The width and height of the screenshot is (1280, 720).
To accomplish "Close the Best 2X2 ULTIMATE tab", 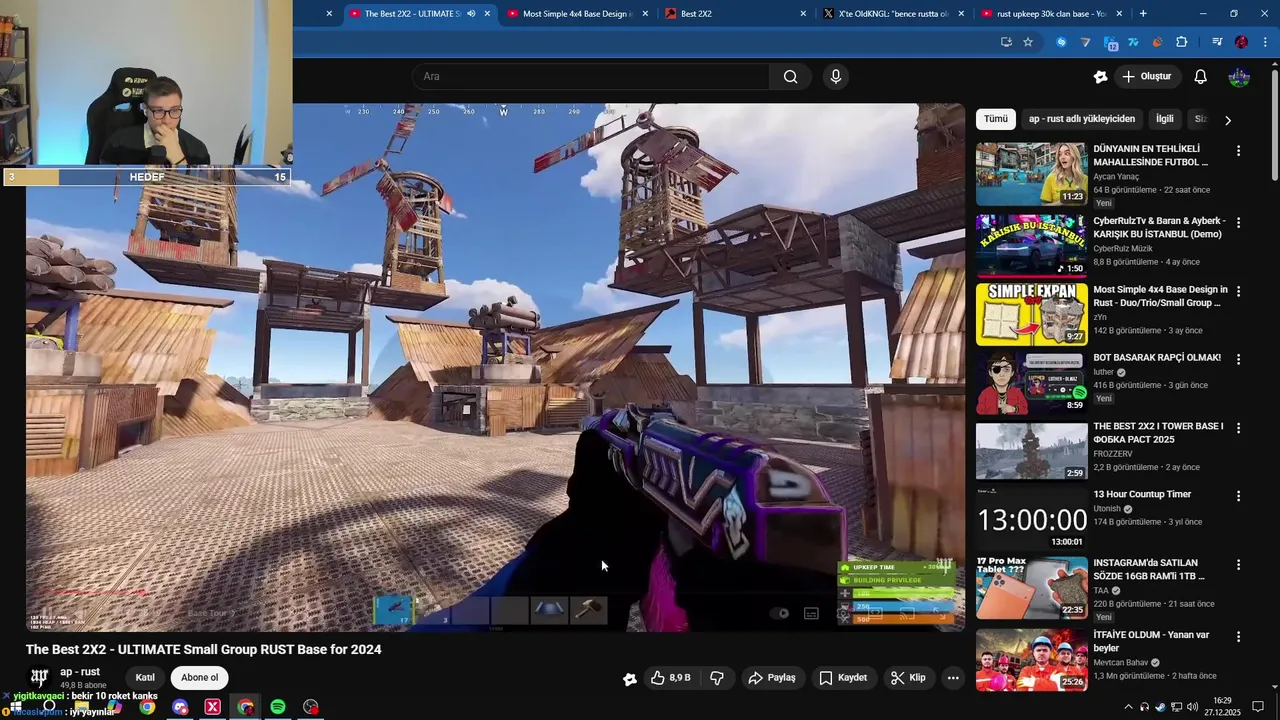I will pos(488,14).
